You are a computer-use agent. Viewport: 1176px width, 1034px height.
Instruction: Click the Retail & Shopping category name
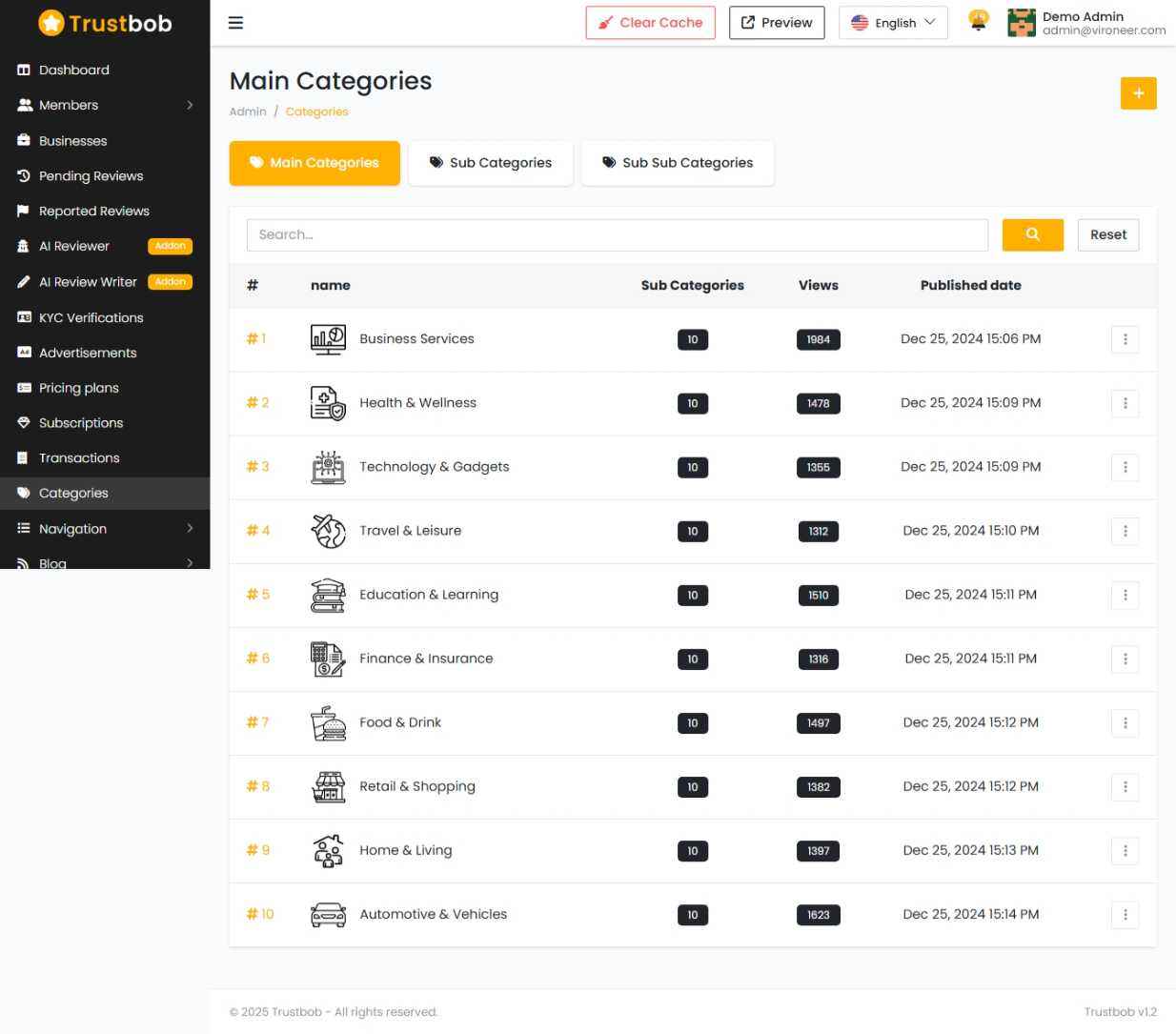click(x=417, y=786)
